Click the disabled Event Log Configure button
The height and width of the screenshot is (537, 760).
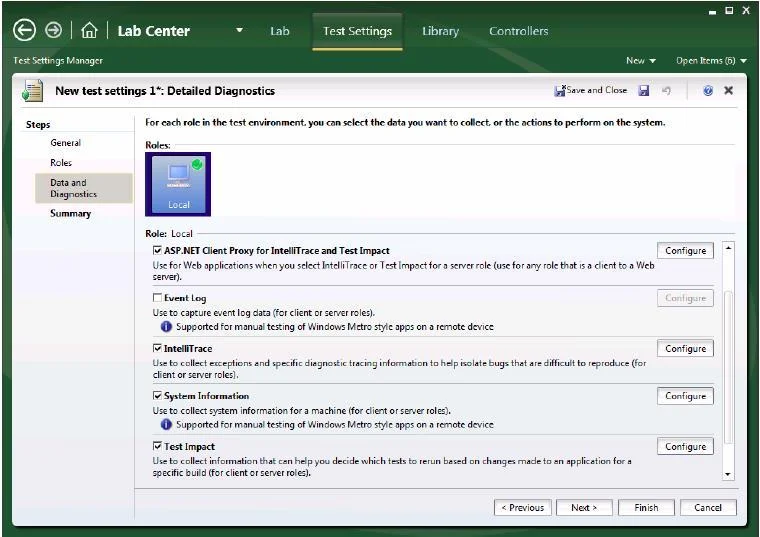pos(685,298)
